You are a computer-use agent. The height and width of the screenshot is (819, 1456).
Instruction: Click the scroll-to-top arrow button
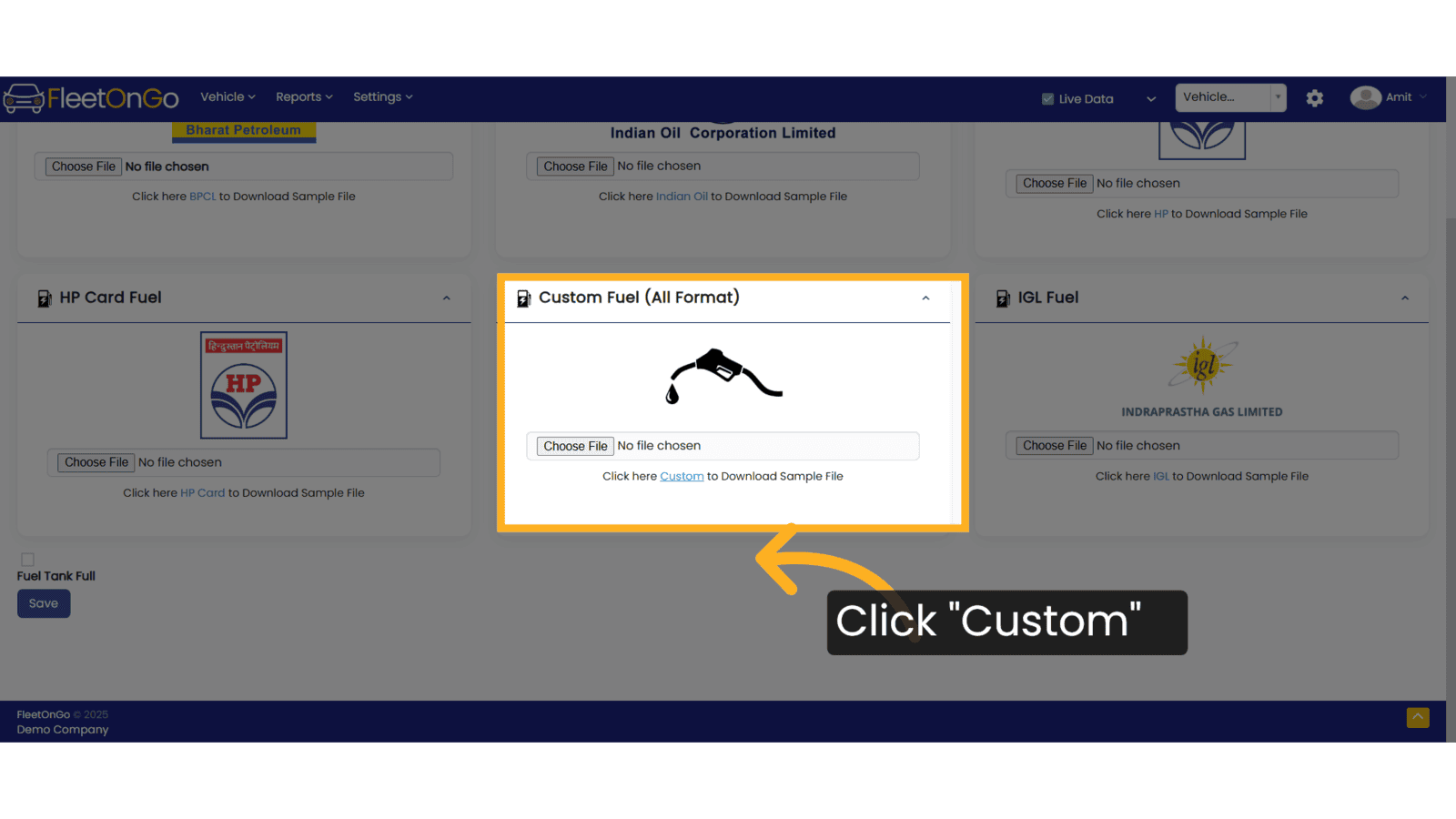point(1418,717)
